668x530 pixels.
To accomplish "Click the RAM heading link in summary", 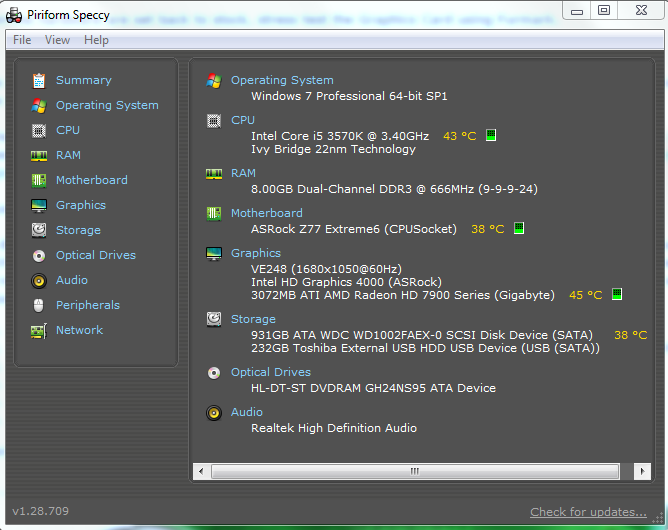I will [x=243, y=173].
